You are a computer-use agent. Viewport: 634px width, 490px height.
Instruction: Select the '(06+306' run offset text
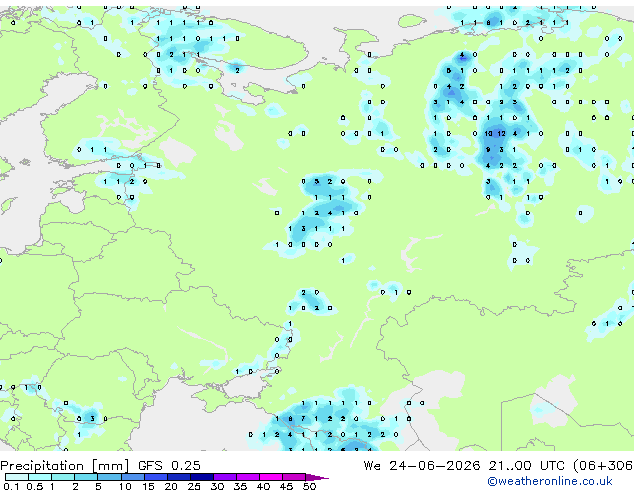point(603,466)
